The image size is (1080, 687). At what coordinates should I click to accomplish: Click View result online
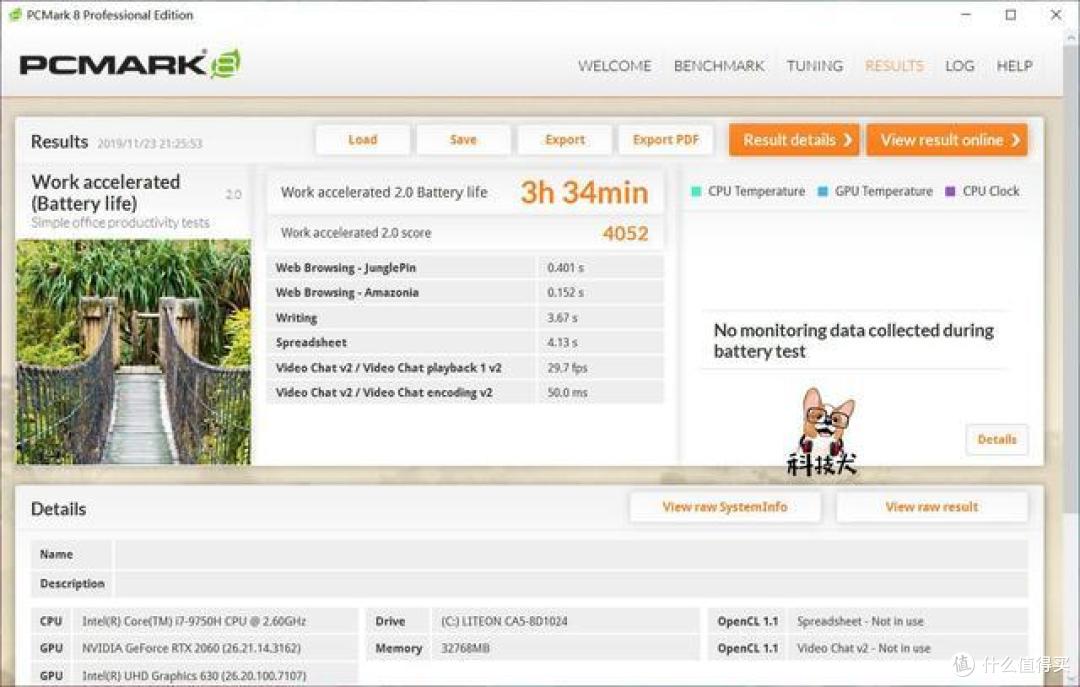click(947, 140)
